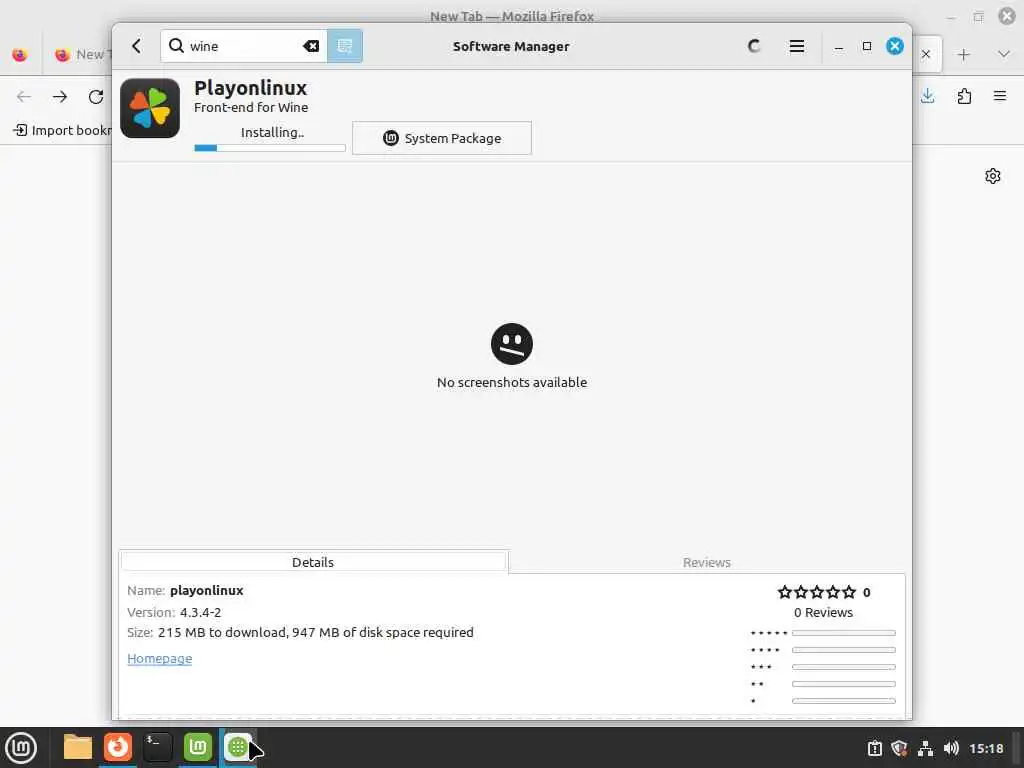Screen dimensions: 1024x768
Task: Open new tab in Firefox
Action: pyautogui.click(x=963, y=55)
